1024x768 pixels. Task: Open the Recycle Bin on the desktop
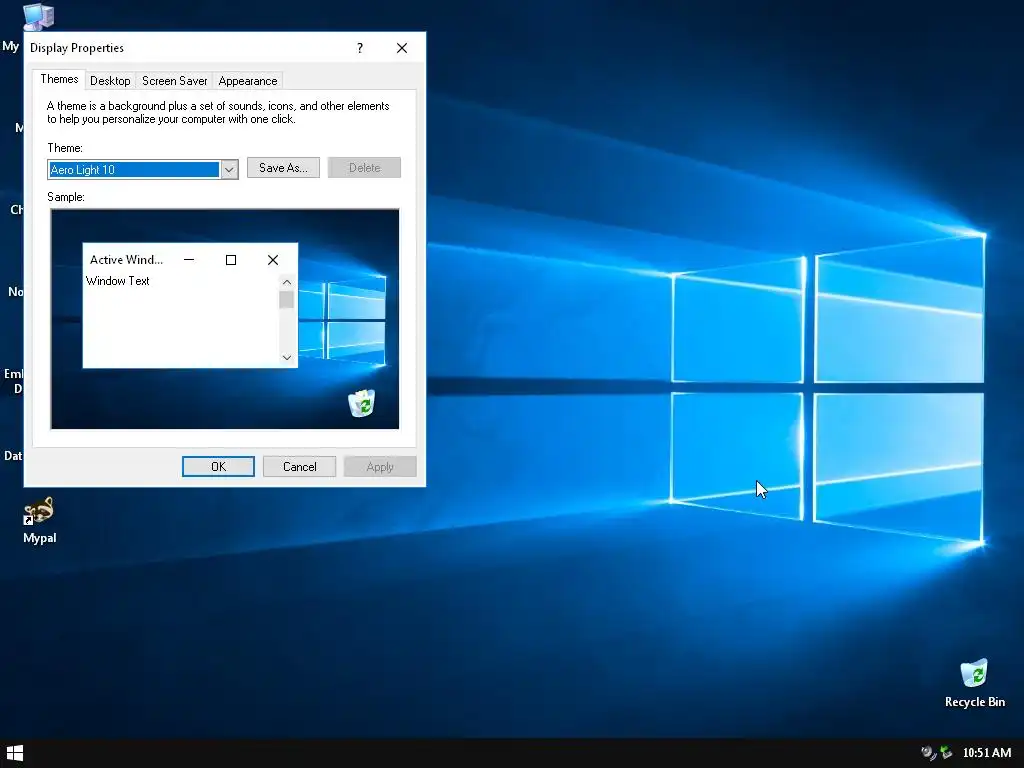coord(974,683)
